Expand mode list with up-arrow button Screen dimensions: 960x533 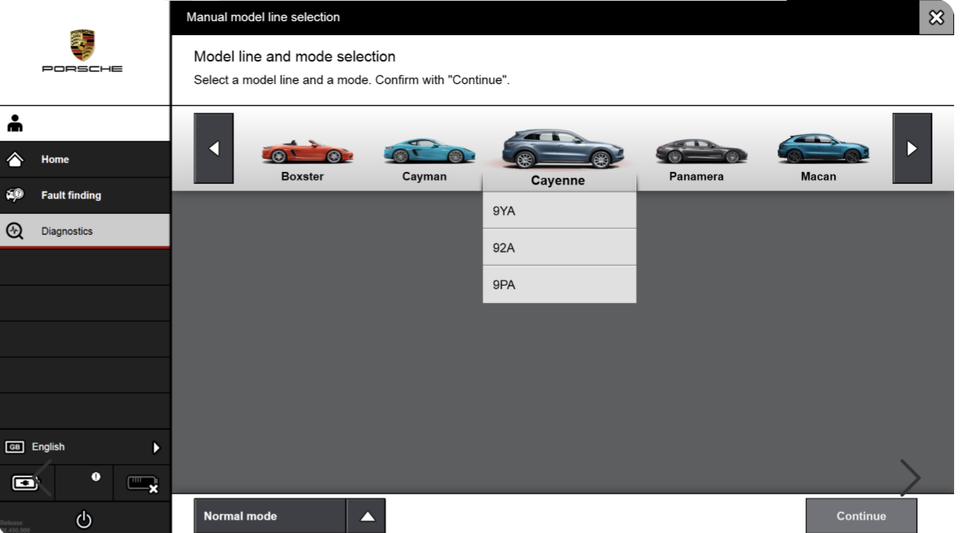(x=367, y=516)
